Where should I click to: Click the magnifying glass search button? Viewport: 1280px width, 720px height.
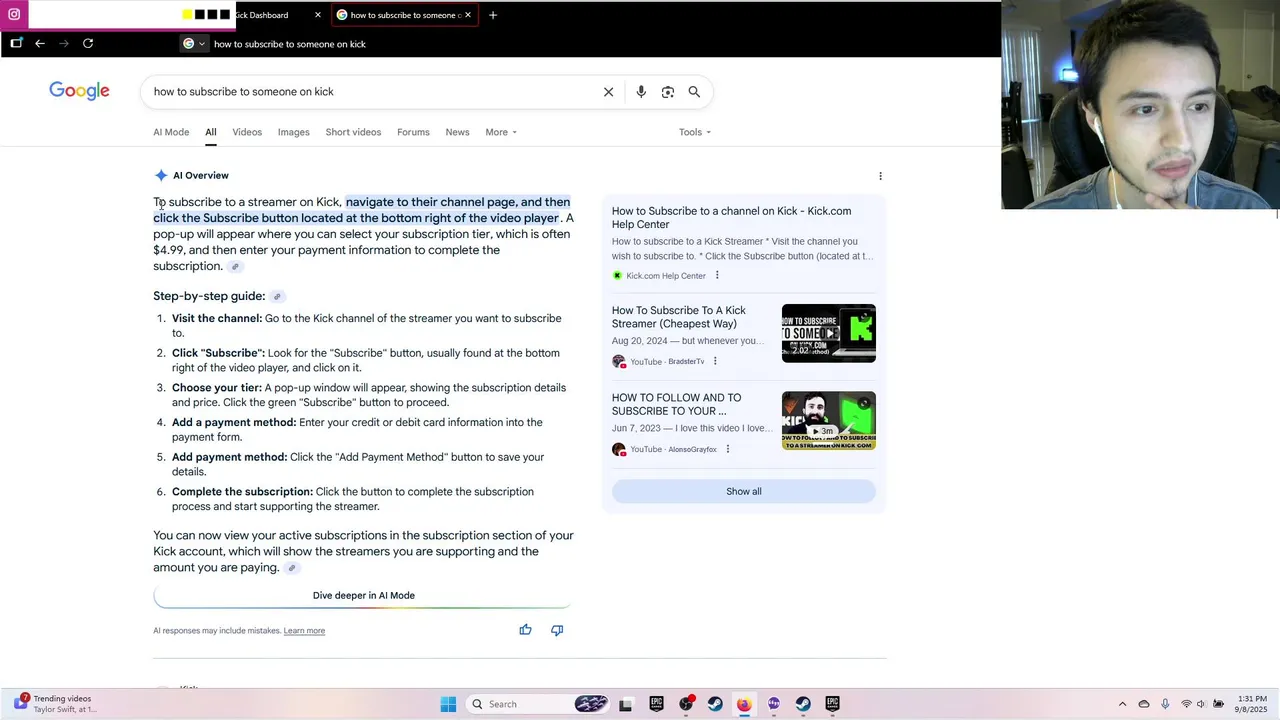pyautogui.click(x=694, y=92)
